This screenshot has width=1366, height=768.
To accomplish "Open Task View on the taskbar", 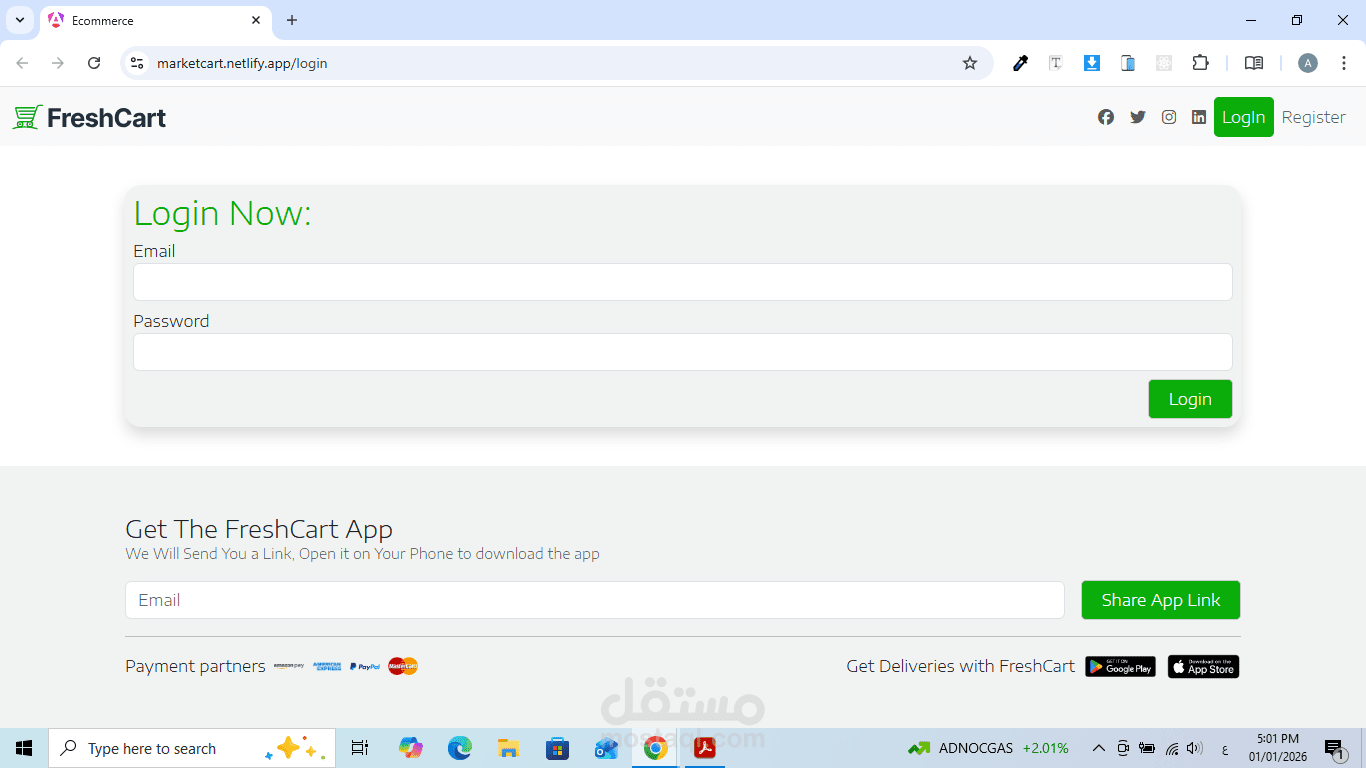I will click(x=360, y=748).
